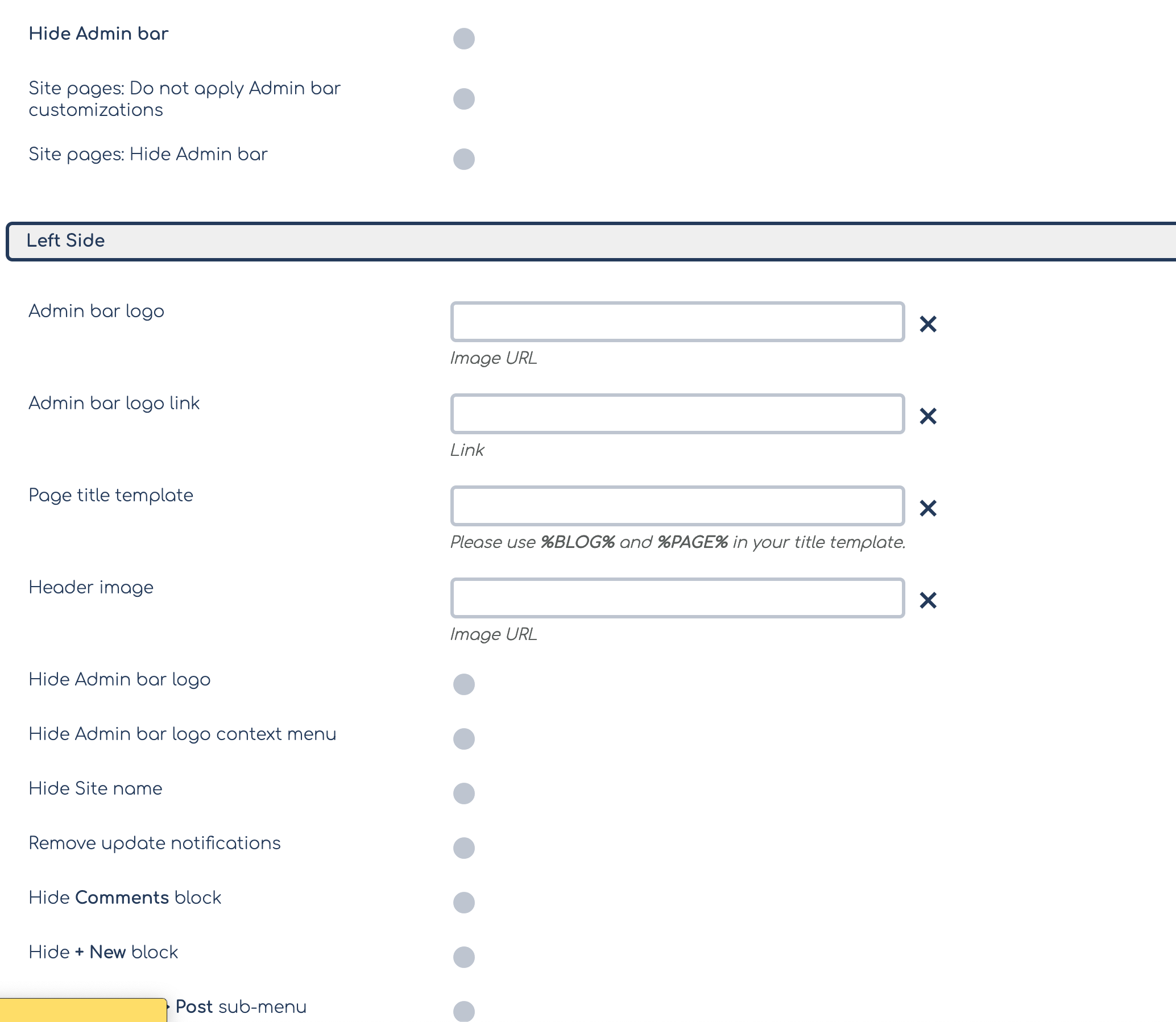Screen dimensions: 1176x1022
Task: Clear the Admin bar logo link field
Action: [928, 416]
